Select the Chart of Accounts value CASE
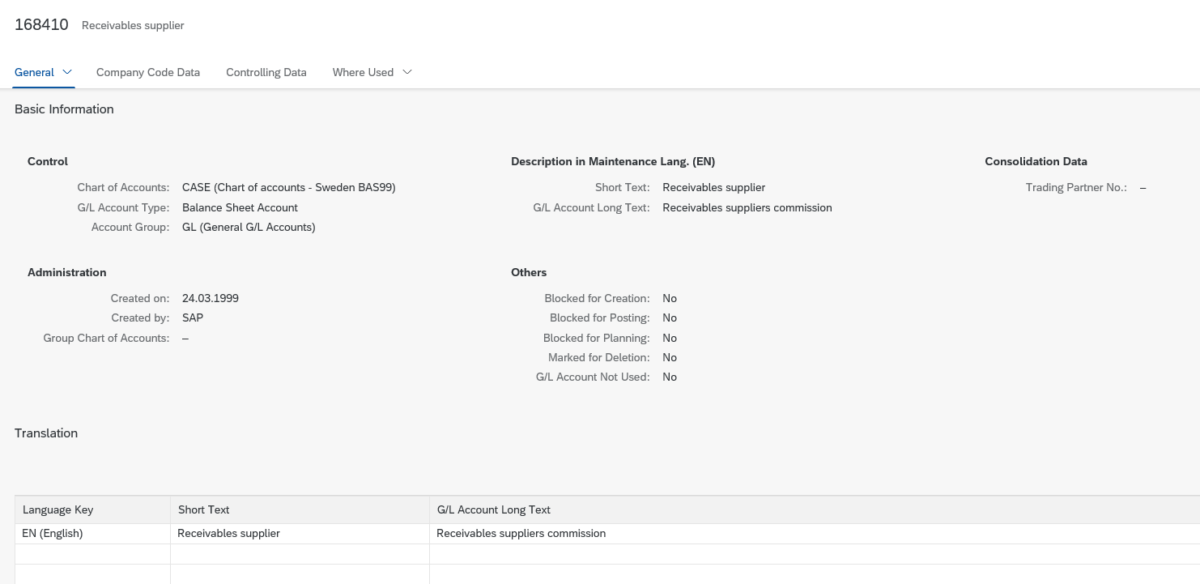 coord(288,187)
